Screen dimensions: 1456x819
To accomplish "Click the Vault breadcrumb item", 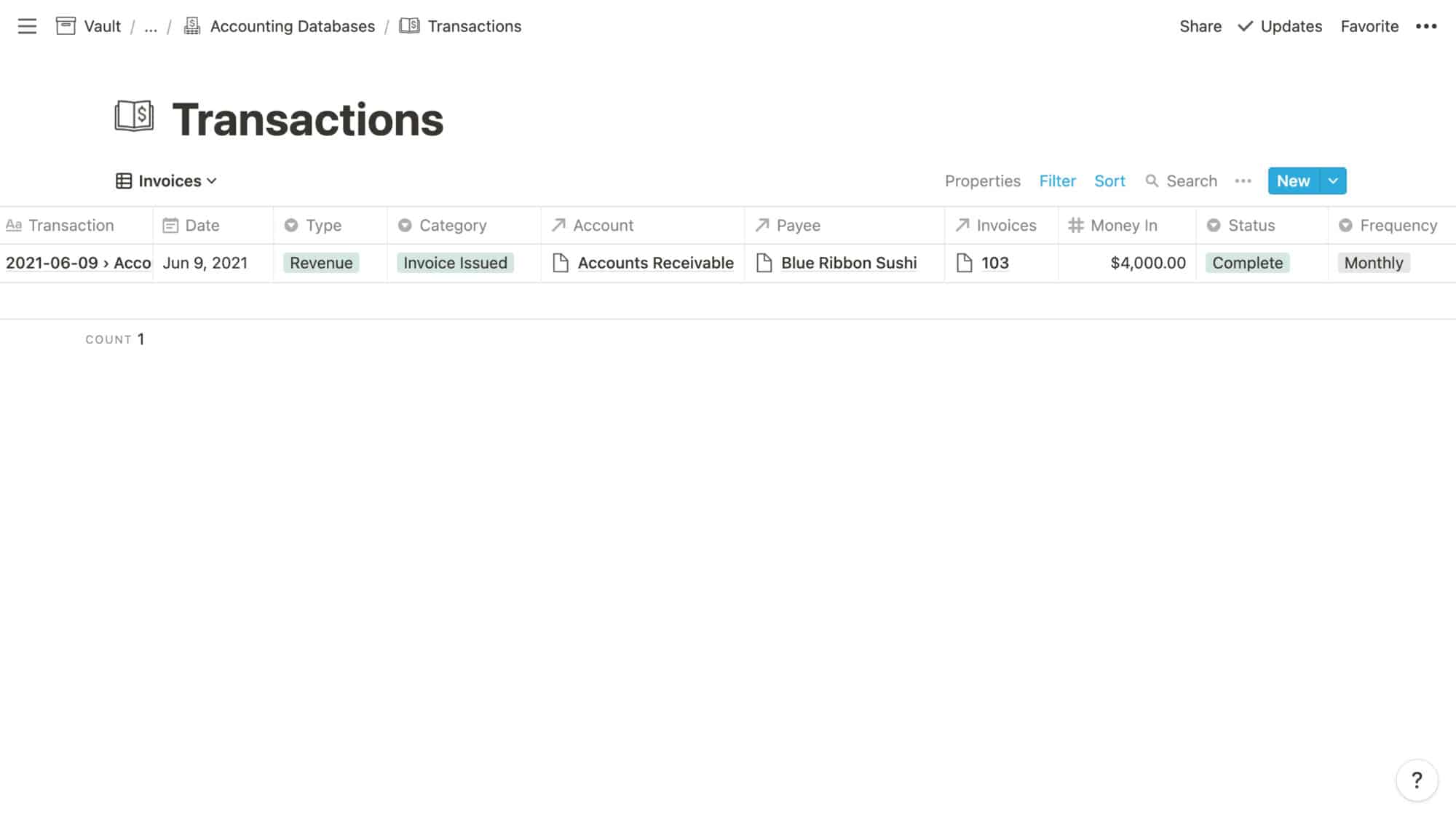I will click(x=102, y=26).
